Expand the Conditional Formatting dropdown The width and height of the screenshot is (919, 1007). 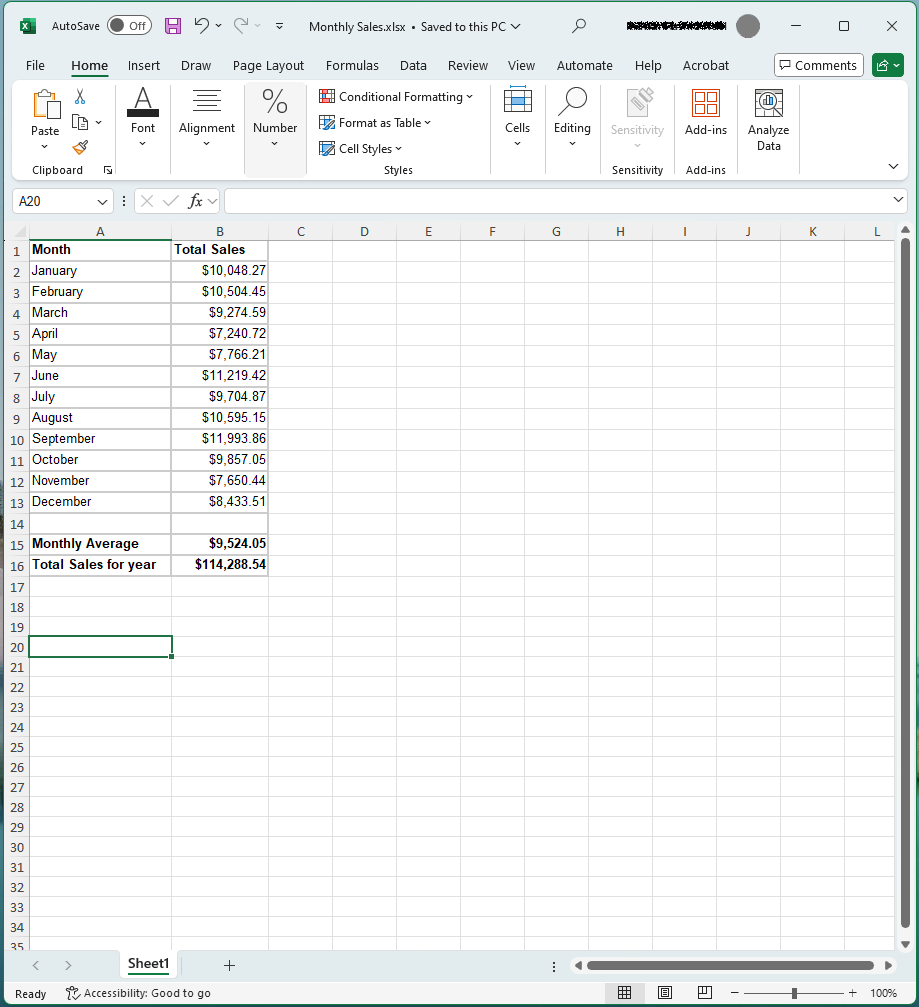pos(396,97)
